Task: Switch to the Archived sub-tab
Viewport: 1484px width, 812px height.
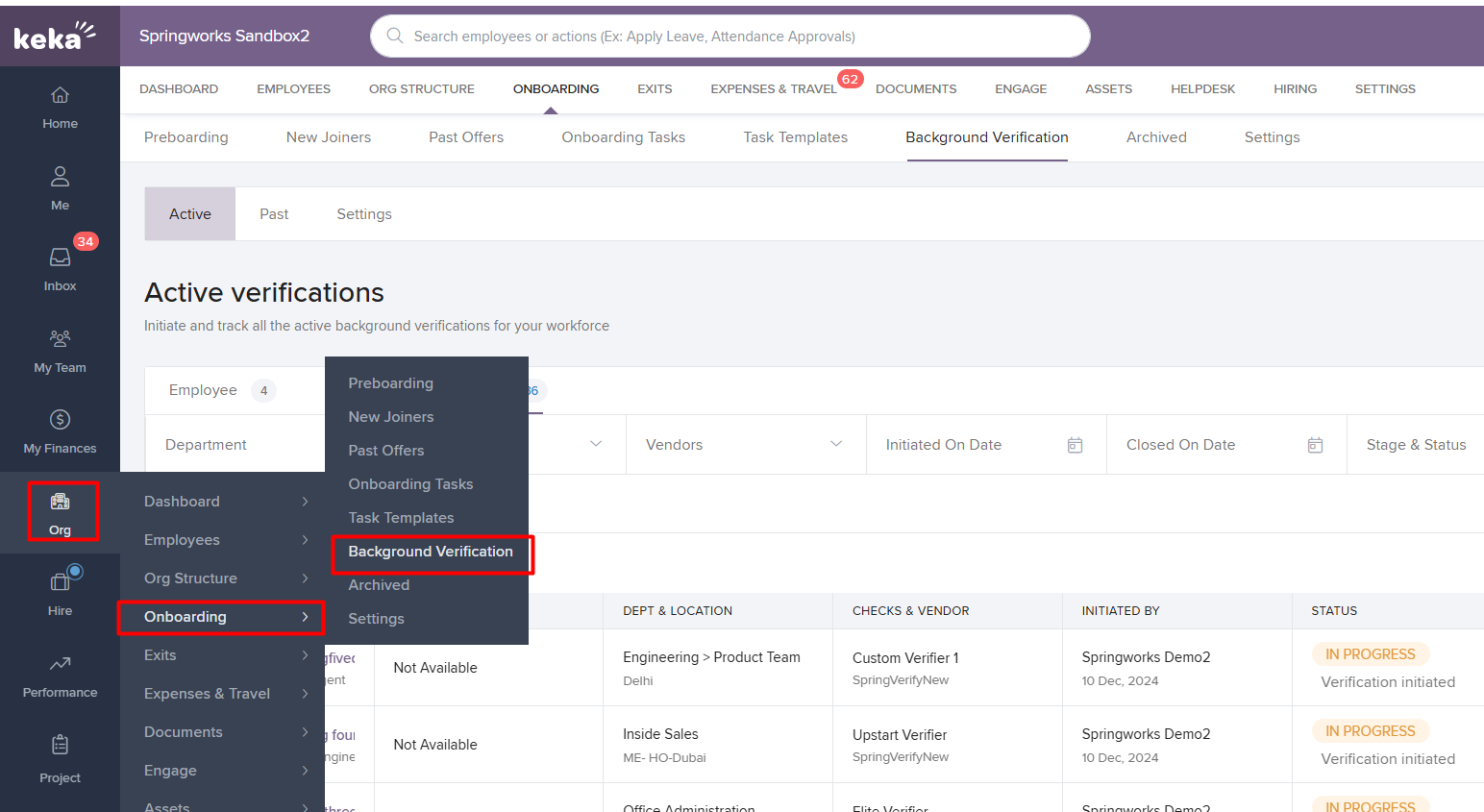Action: [x=1156, y=137]
